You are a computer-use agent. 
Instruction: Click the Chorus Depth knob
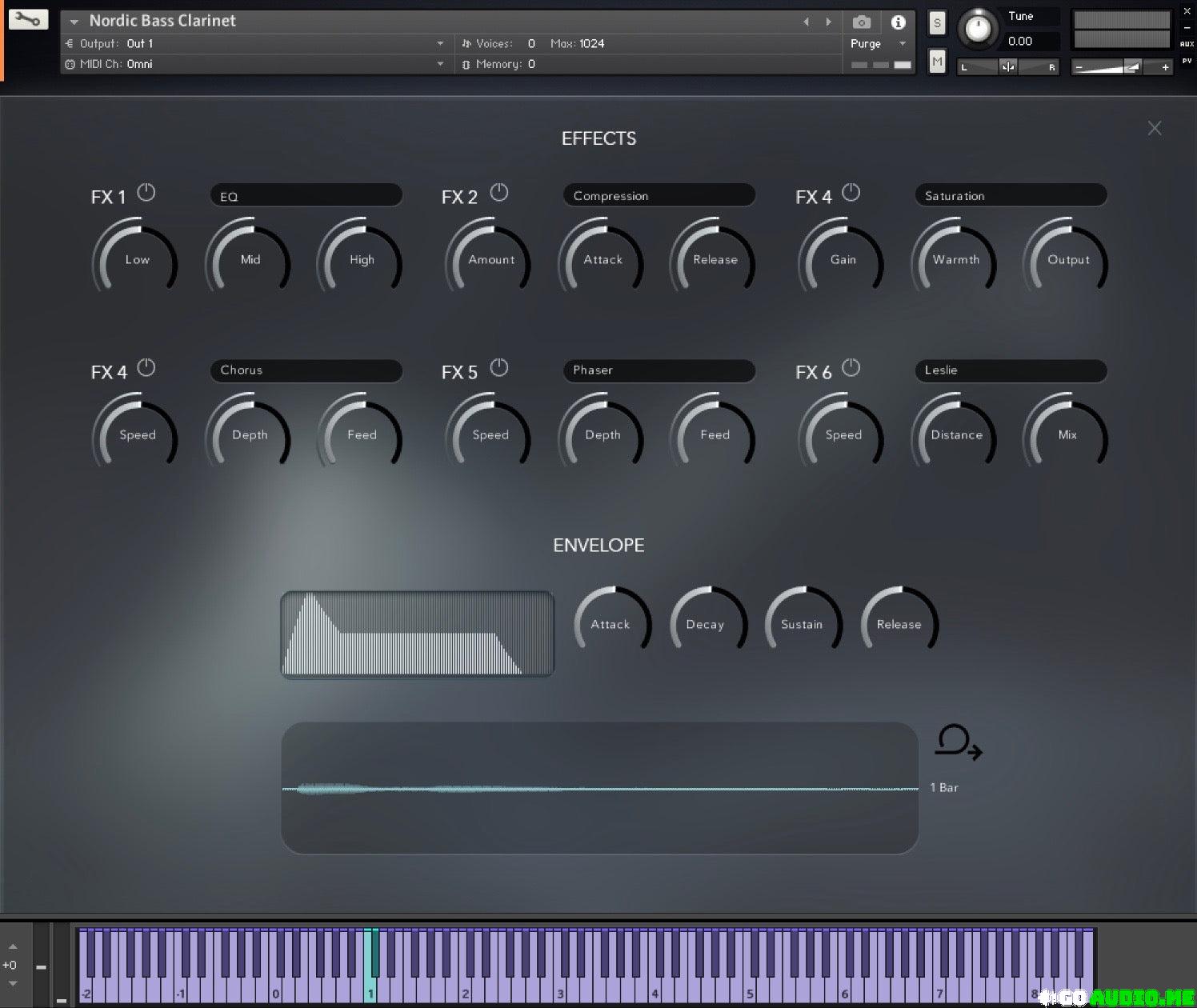pyautogui.click(x=249, y=434)
